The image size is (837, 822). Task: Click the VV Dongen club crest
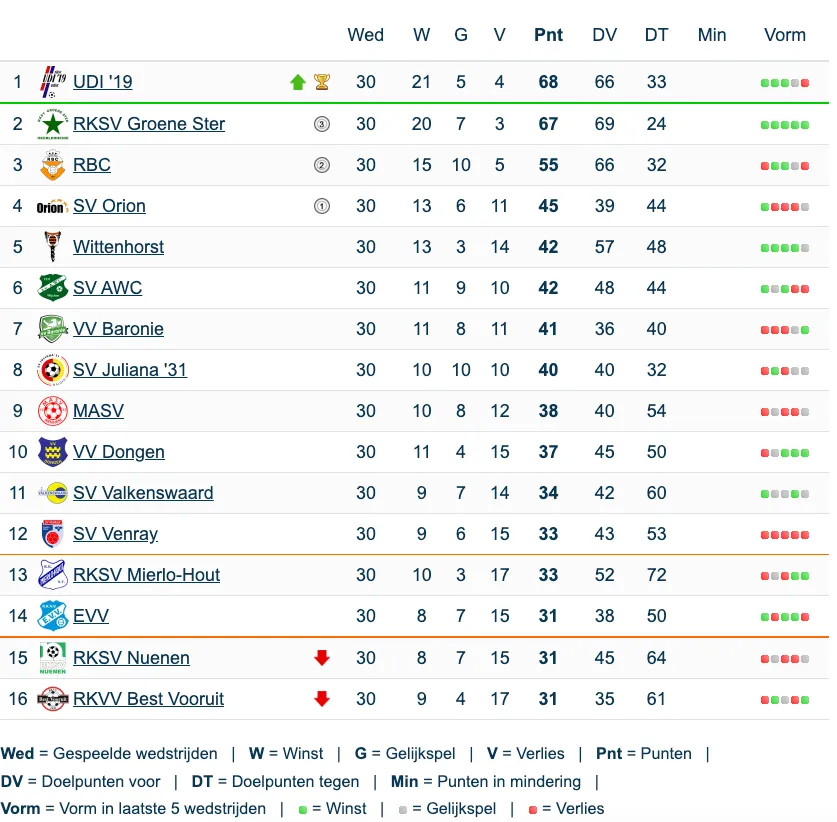pos(53,452)
